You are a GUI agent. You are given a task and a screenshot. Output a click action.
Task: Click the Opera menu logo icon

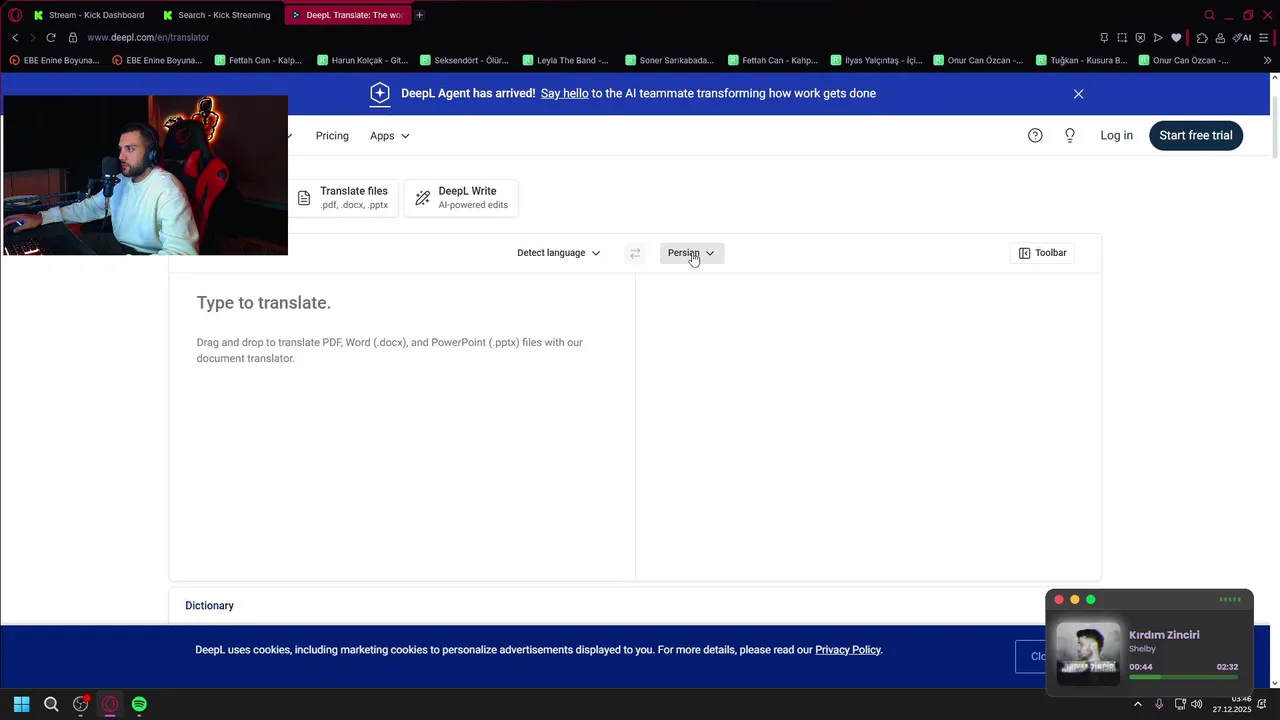pyautogui.click(x=15, y=15)
